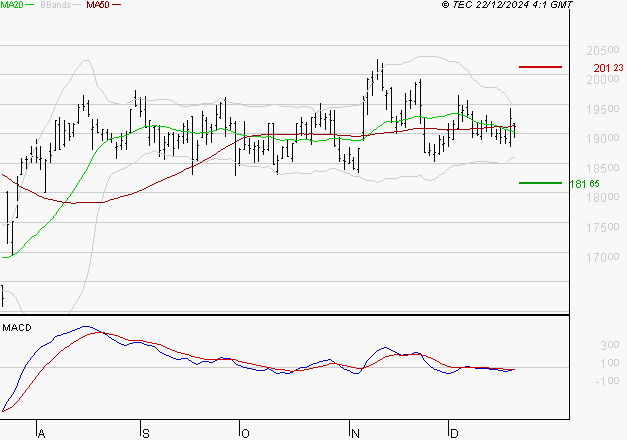Screen dimensions: 627x440
Task: Select month marker A on time axis
Action: coord(41,433)
